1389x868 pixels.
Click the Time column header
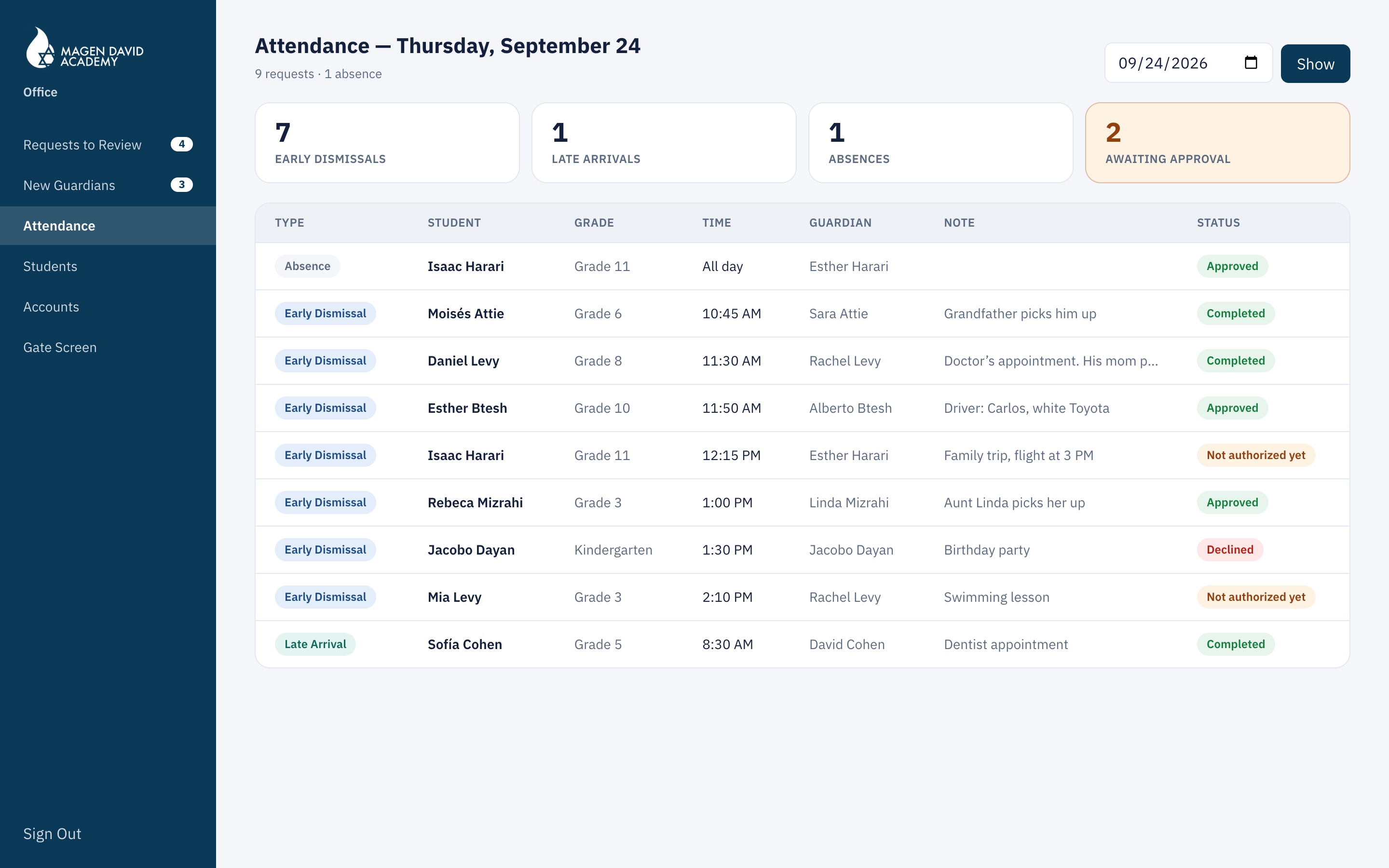716,223
